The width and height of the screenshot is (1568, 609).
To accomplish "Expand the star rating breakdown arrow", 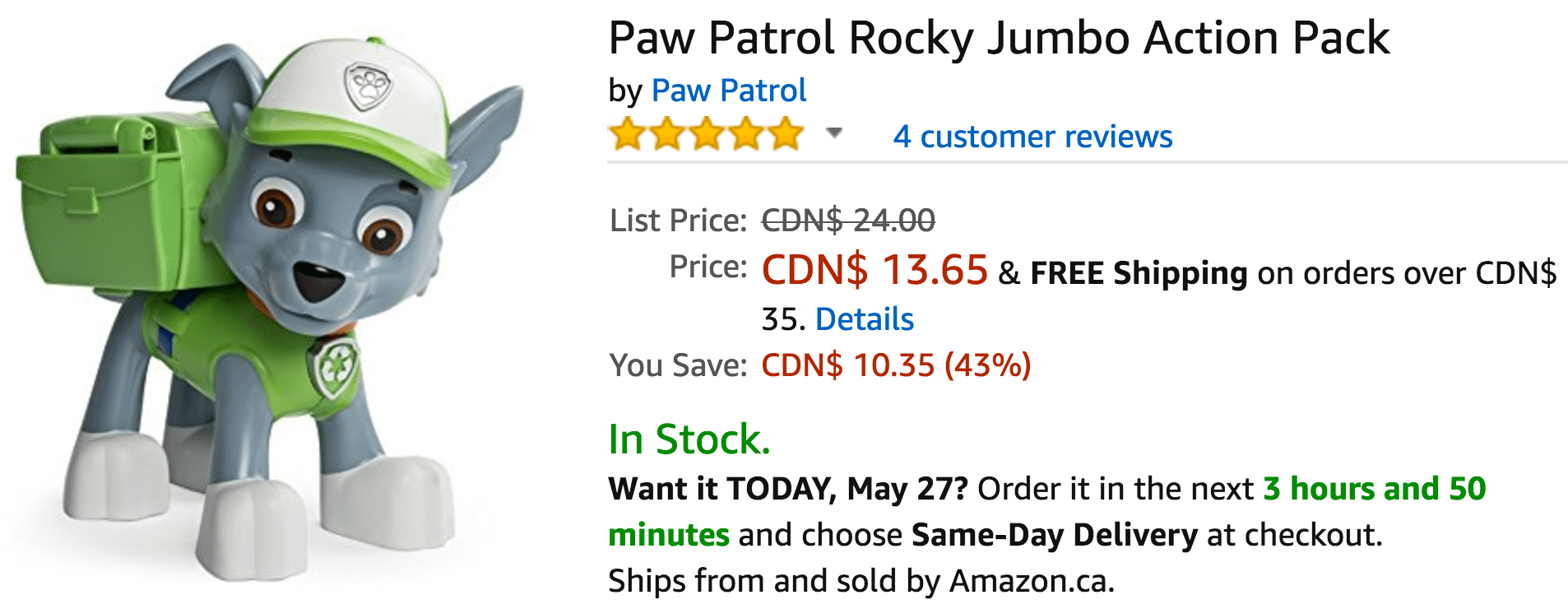I will click(x=834, y=133).
